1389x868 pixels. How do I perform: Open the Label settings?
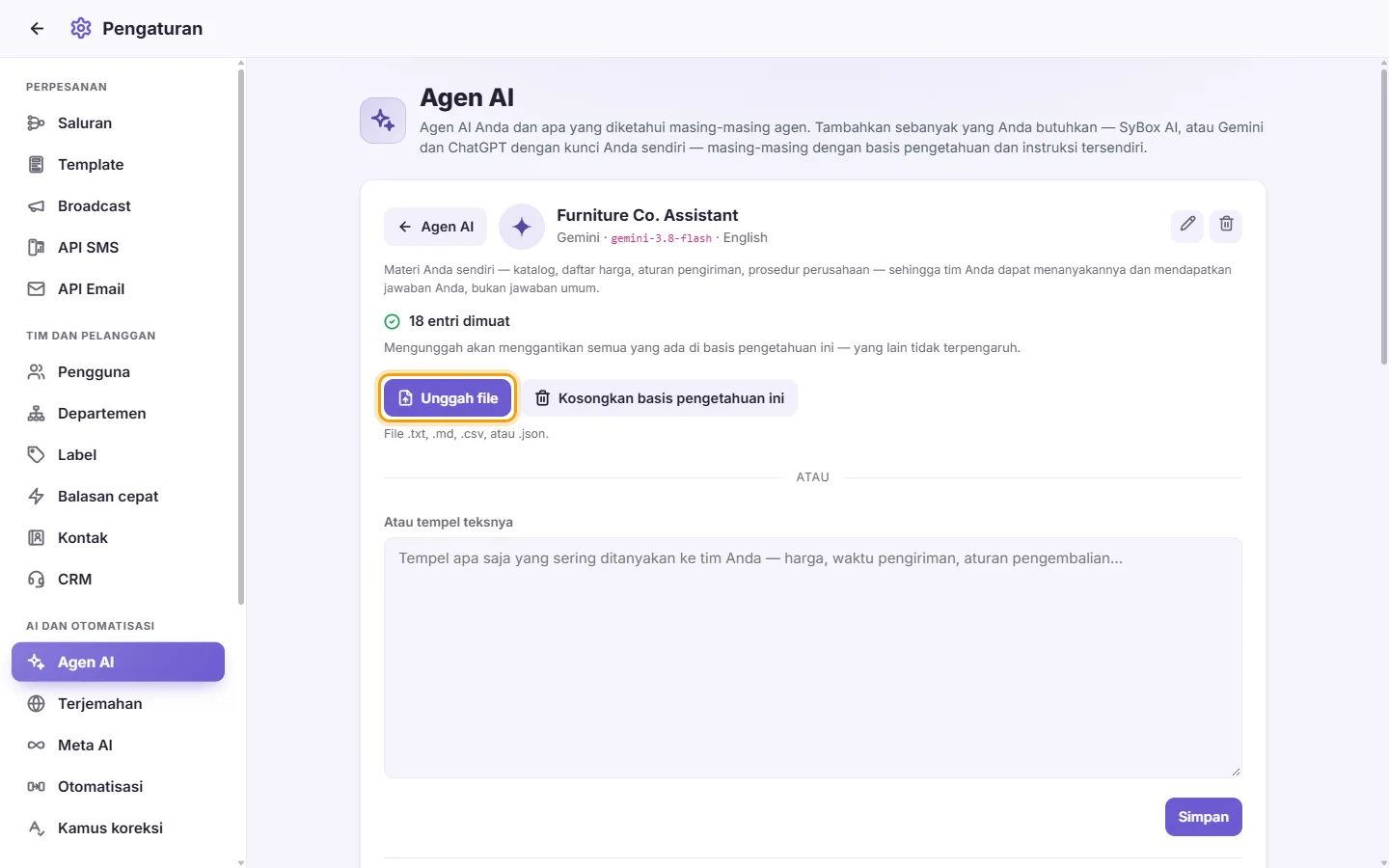point(118,455)
